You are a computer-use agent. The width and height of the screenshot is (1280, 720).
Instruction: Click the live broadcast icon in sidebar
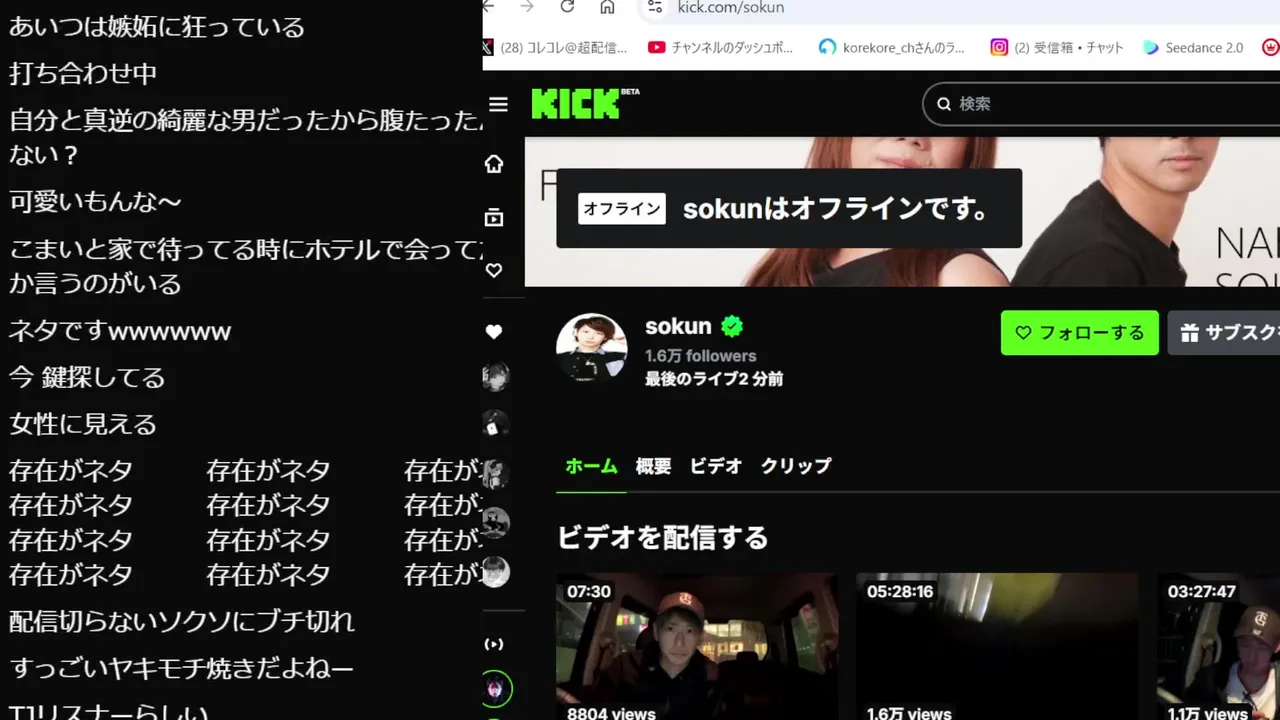coord(494,644)
